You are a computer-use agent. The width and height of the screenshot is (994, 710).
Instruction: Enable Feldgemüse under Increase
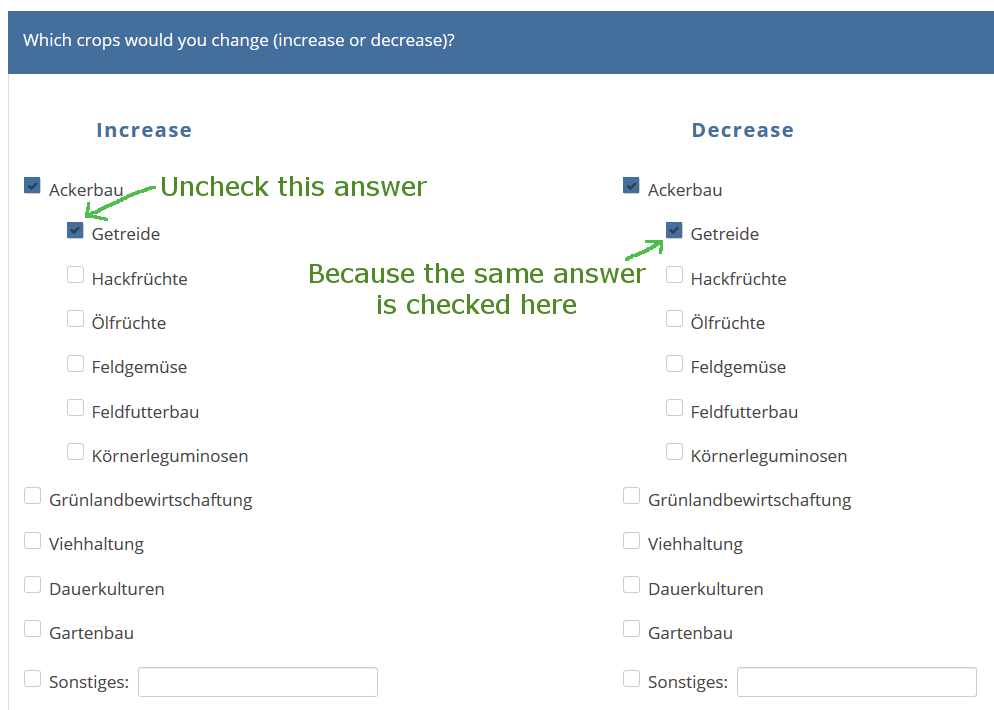tap(75, 364)
